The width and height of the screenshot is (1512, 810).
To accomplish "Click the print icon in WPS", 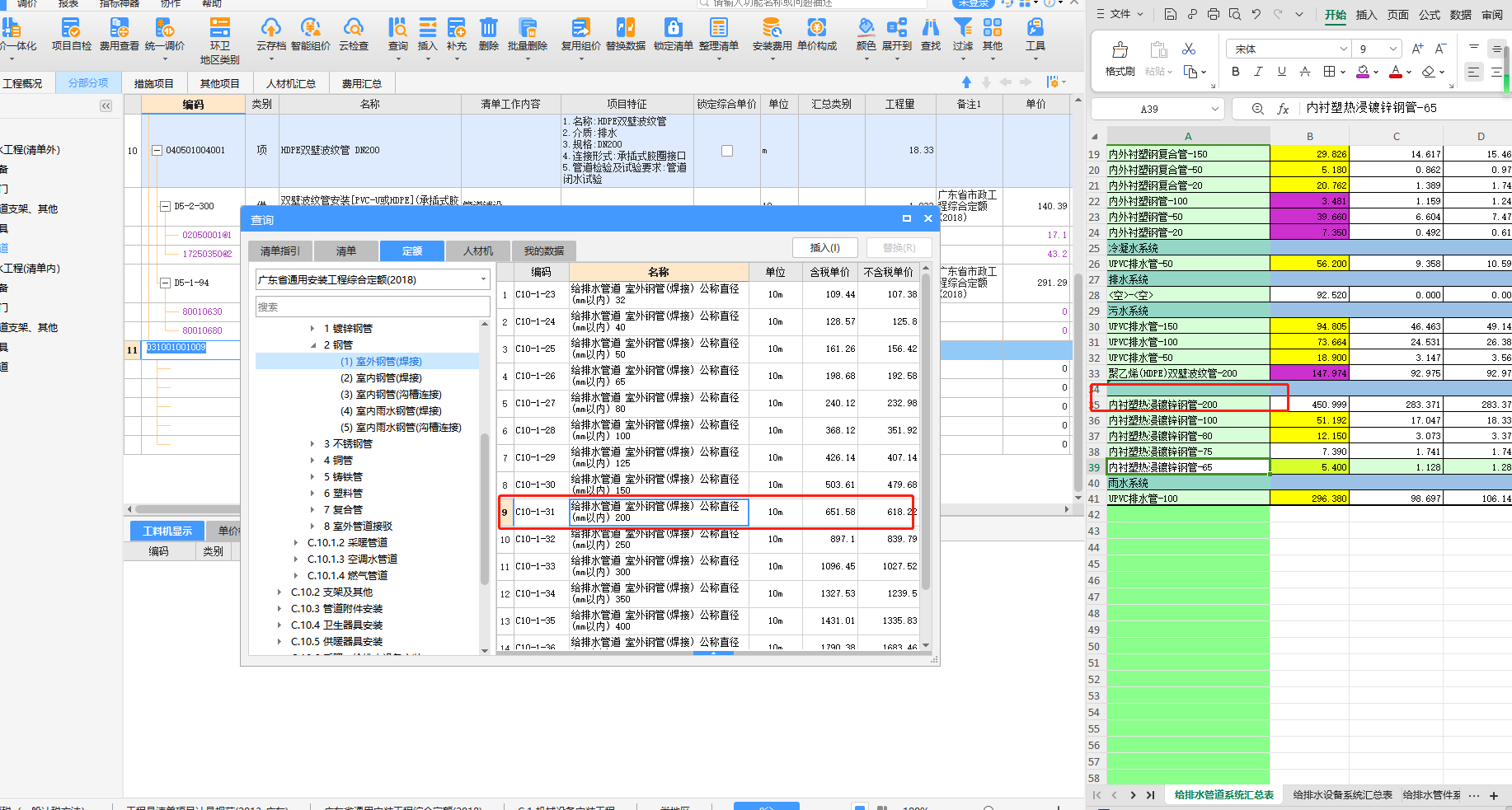I will (1214, 14).
